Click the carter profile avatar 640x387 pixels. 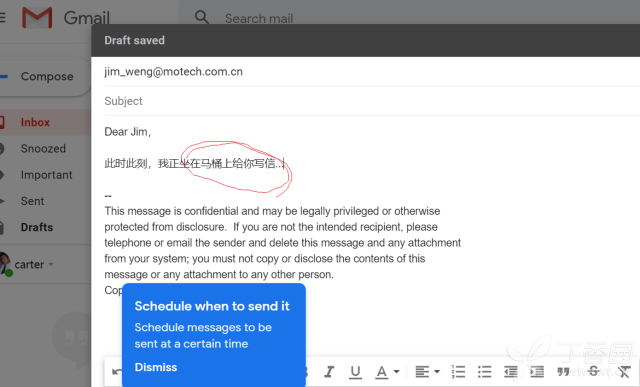[5, 264]
